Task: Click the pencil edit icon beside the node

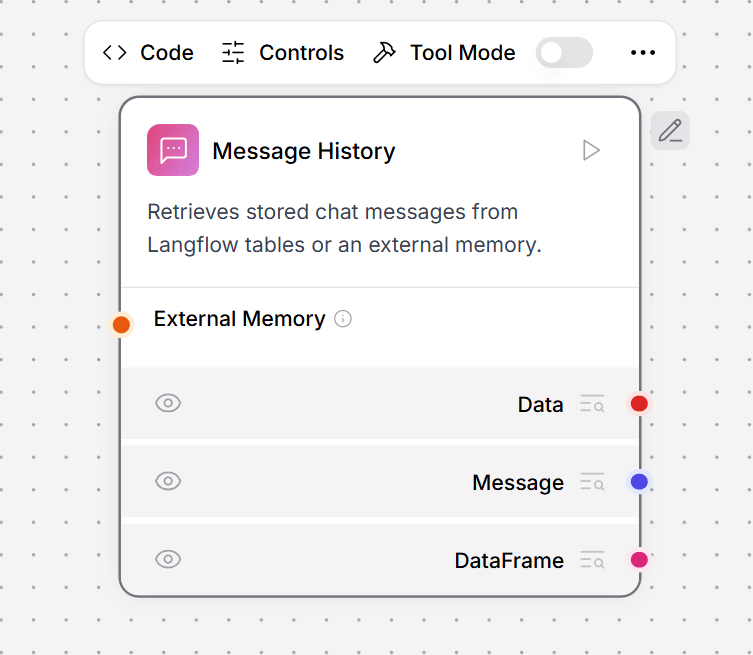Action: click(670, 131)
